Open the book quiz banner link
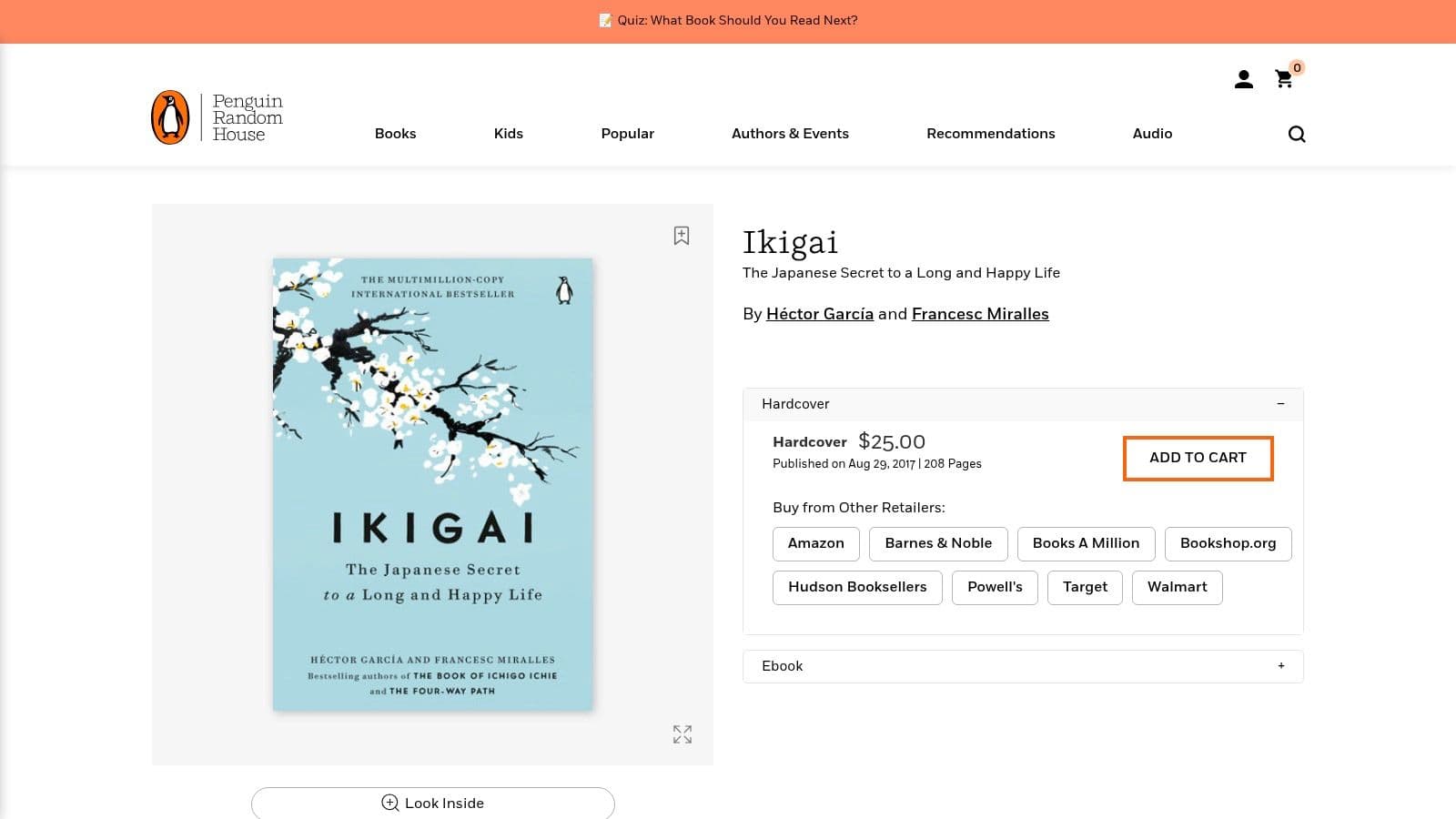 pyautogui.click(x=728, y=20)
